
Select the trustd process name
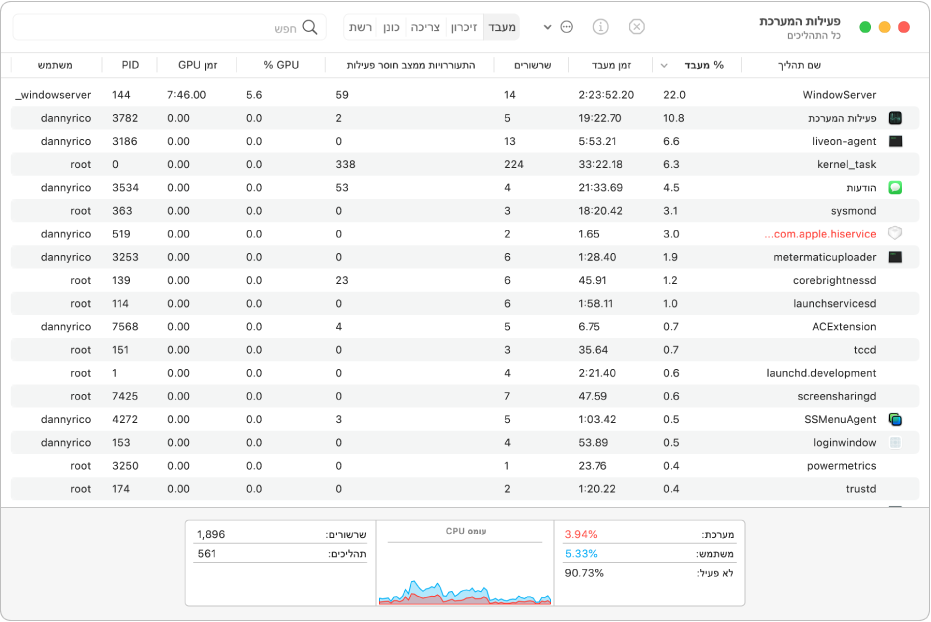tap(861, 488)
